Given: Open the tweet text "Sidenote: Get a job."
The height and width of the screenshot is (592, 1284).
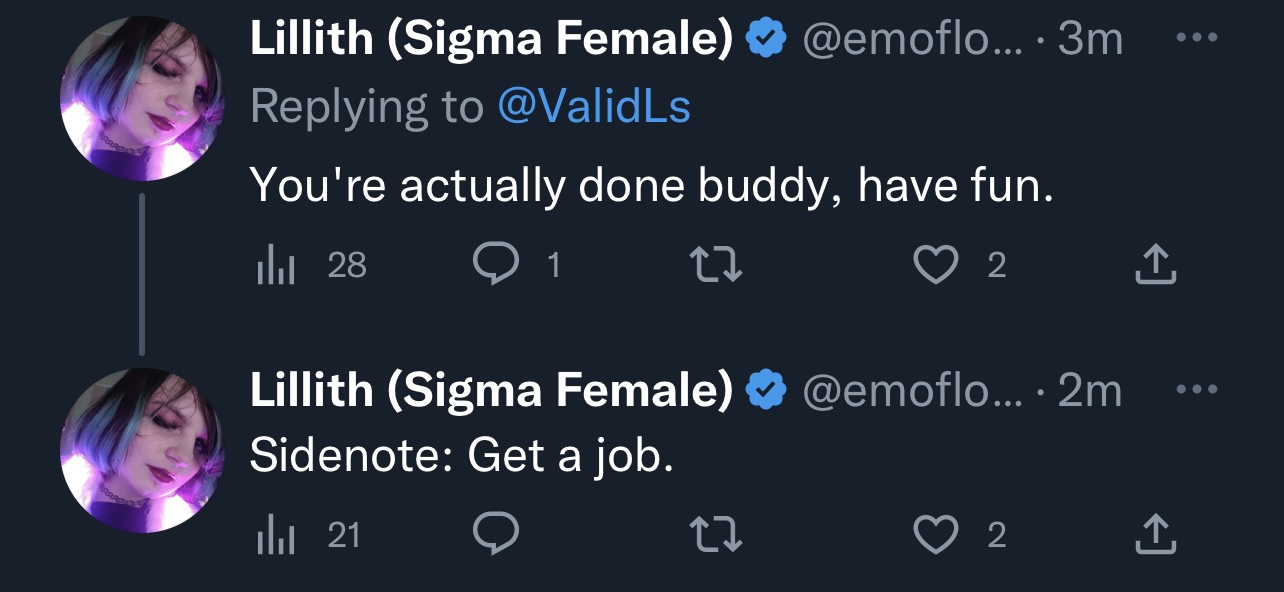Looking at the screenshot, I should (x=461, y=457).
